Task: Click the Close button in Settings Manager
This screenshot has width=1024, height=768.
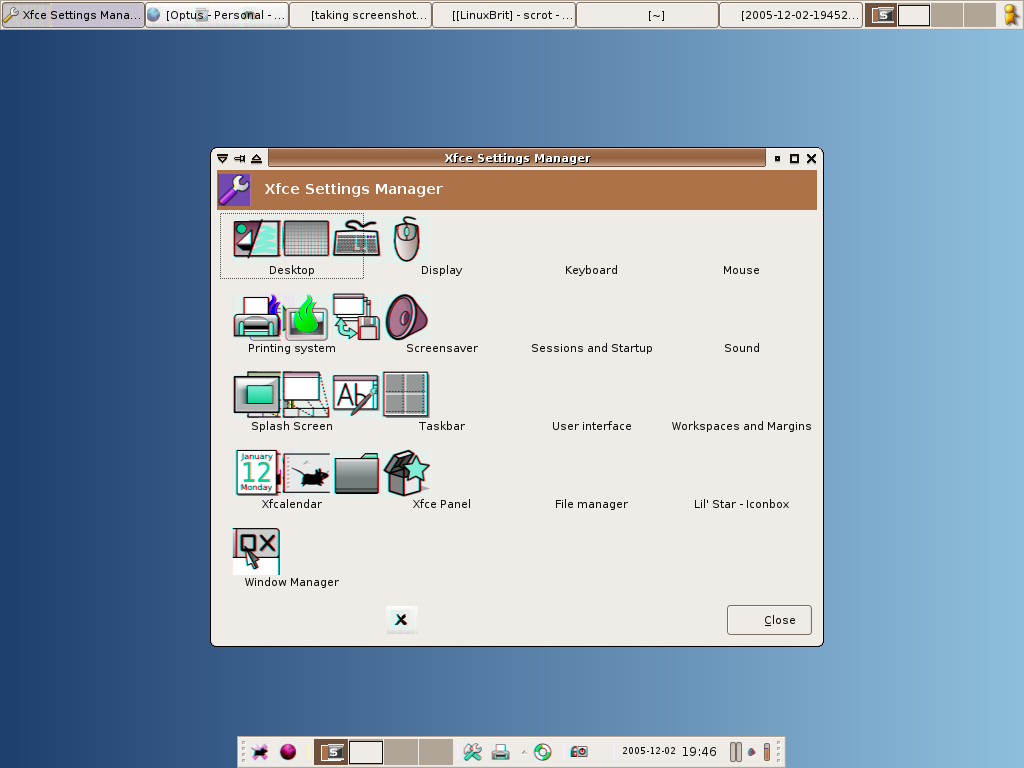Action: [769, 620]
